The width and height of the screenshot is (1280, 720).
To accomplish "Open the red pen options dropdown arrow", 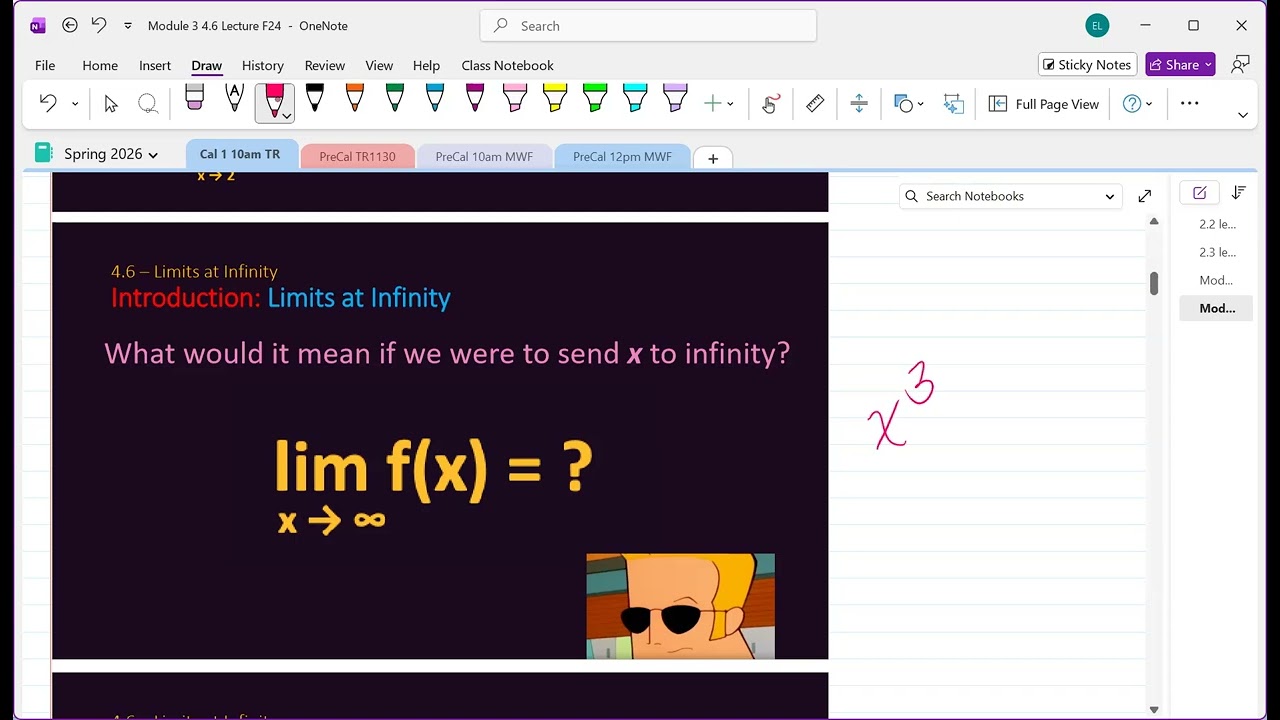I will point(287,116).
